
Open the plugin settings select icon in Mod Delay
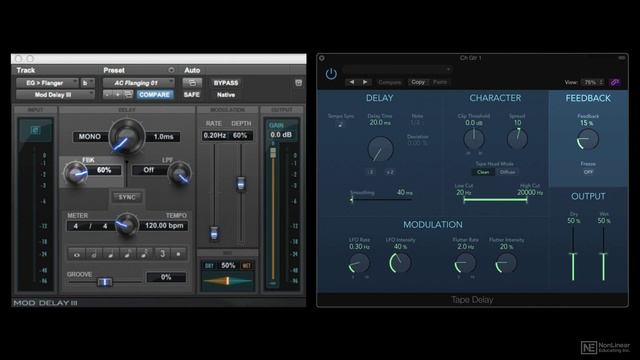pyautogui.click(x=129, y=95)
